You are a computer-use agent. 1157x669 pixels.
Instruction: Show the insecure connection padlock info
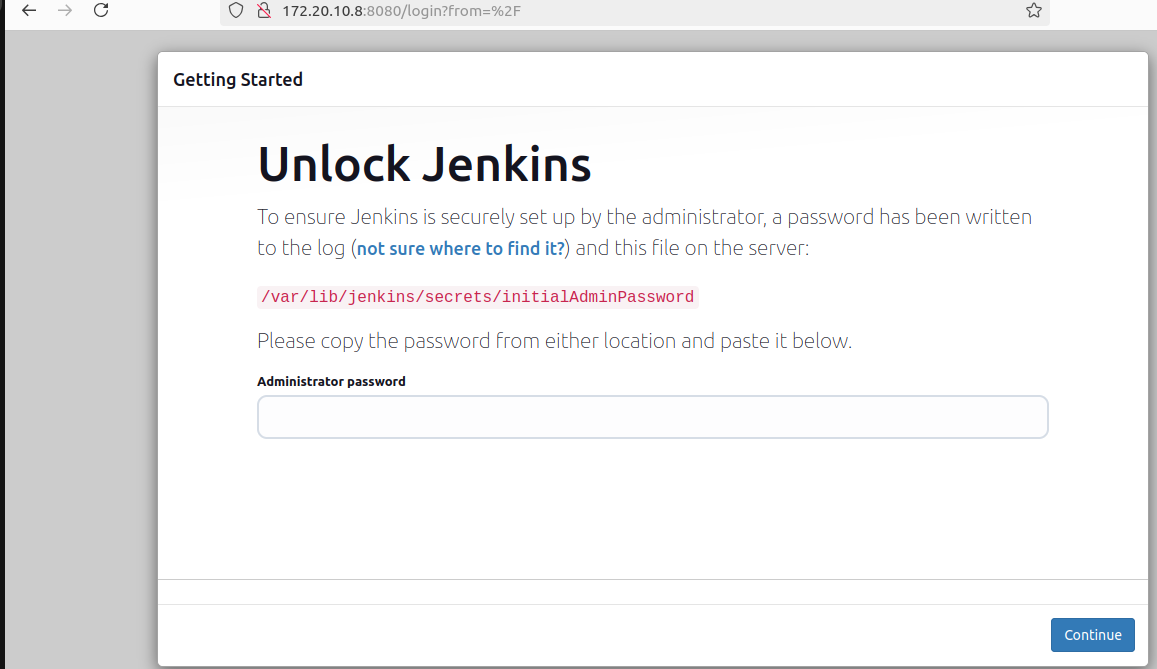[263, 11]
